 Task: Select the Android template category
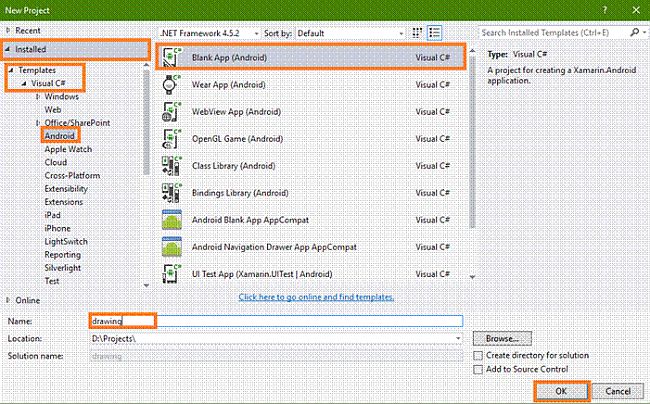click(60, 136)
